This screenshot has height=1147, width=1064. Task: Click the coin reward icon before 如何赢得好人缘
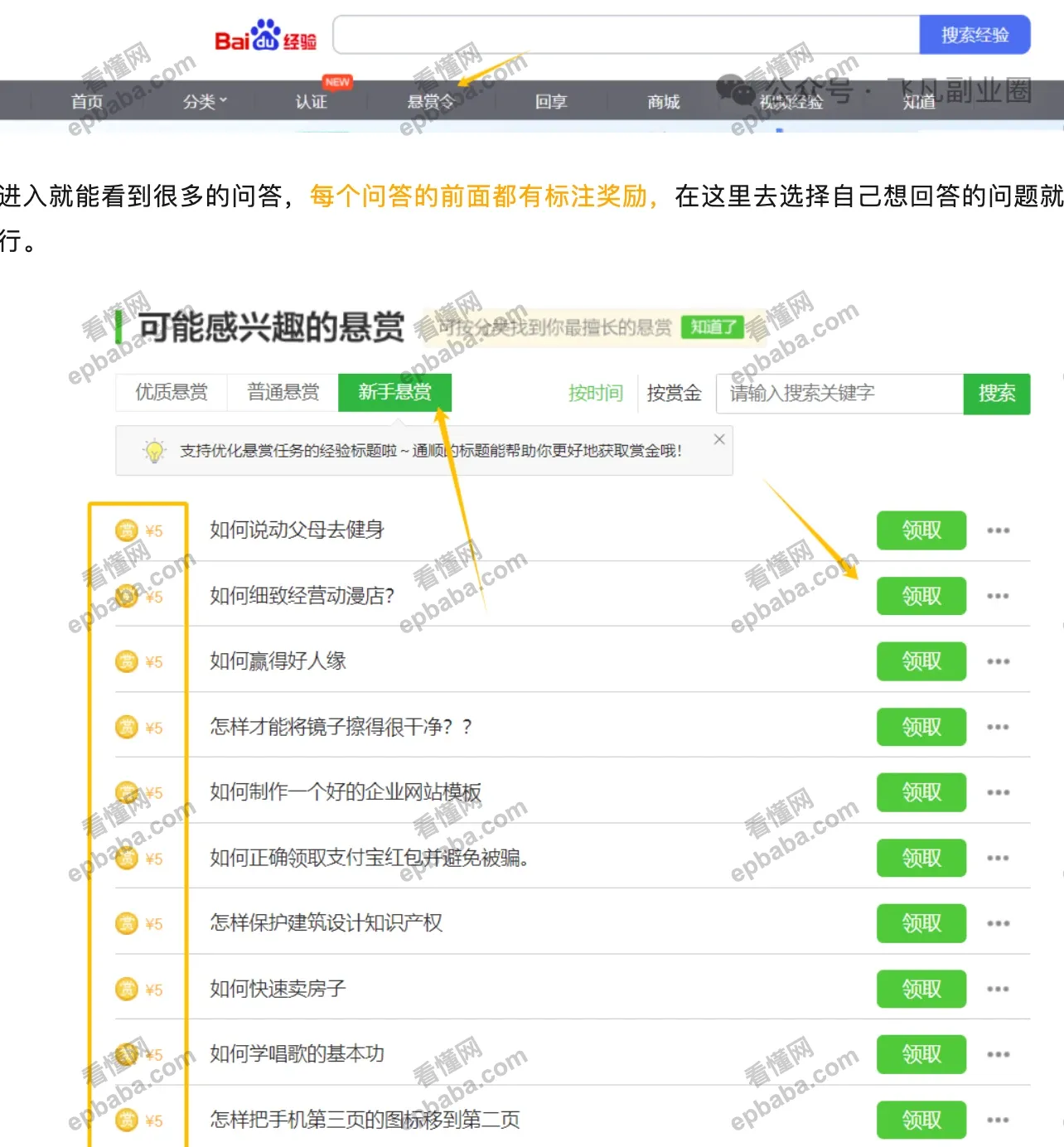pyautogui.click(x=127, y=661)
